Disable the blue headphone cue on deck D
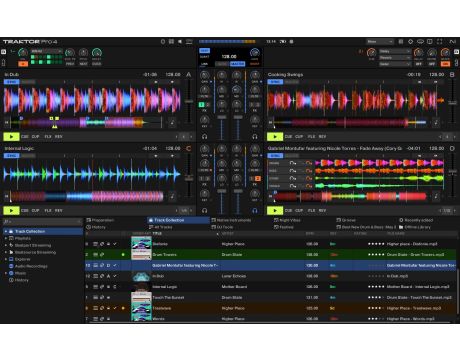The width and height of the screenshot is (460, 360). [255, 210]
